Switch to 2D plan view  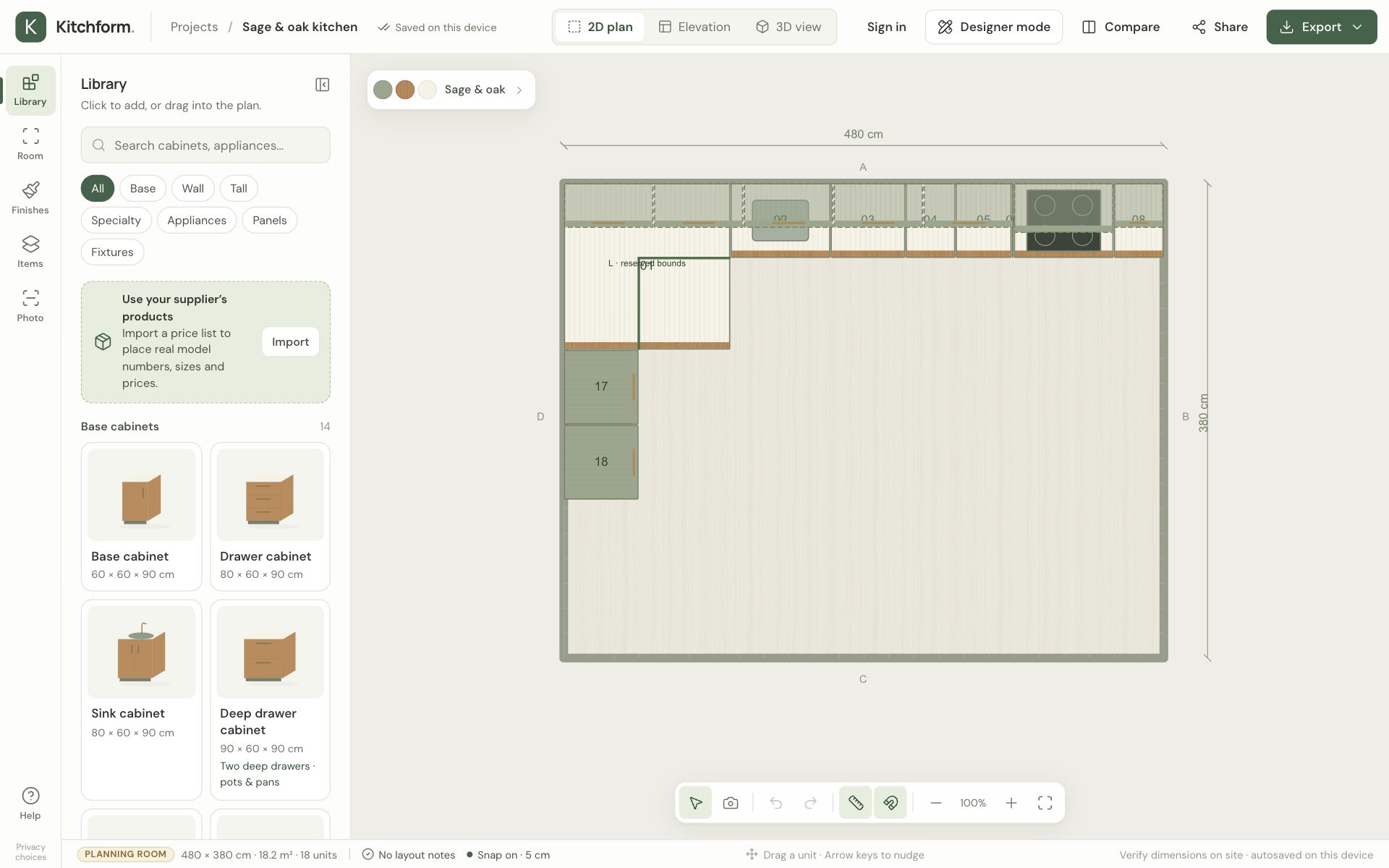coord(600,27)
